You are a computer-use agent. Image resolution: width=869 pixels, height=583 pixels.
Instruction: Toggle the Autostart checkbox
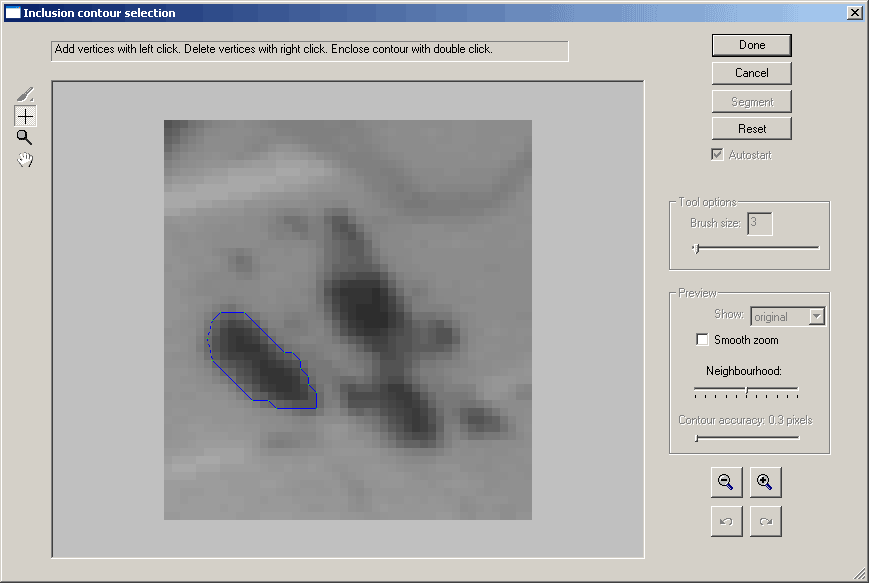click(716, 155)
